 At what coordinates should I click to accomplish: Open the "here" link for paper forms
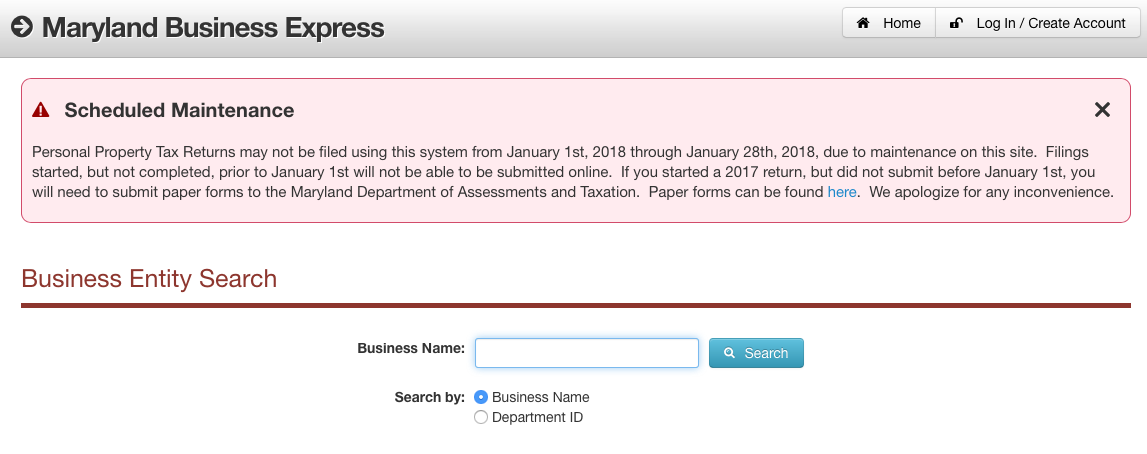pyautogui.click(x=841, y=192)
